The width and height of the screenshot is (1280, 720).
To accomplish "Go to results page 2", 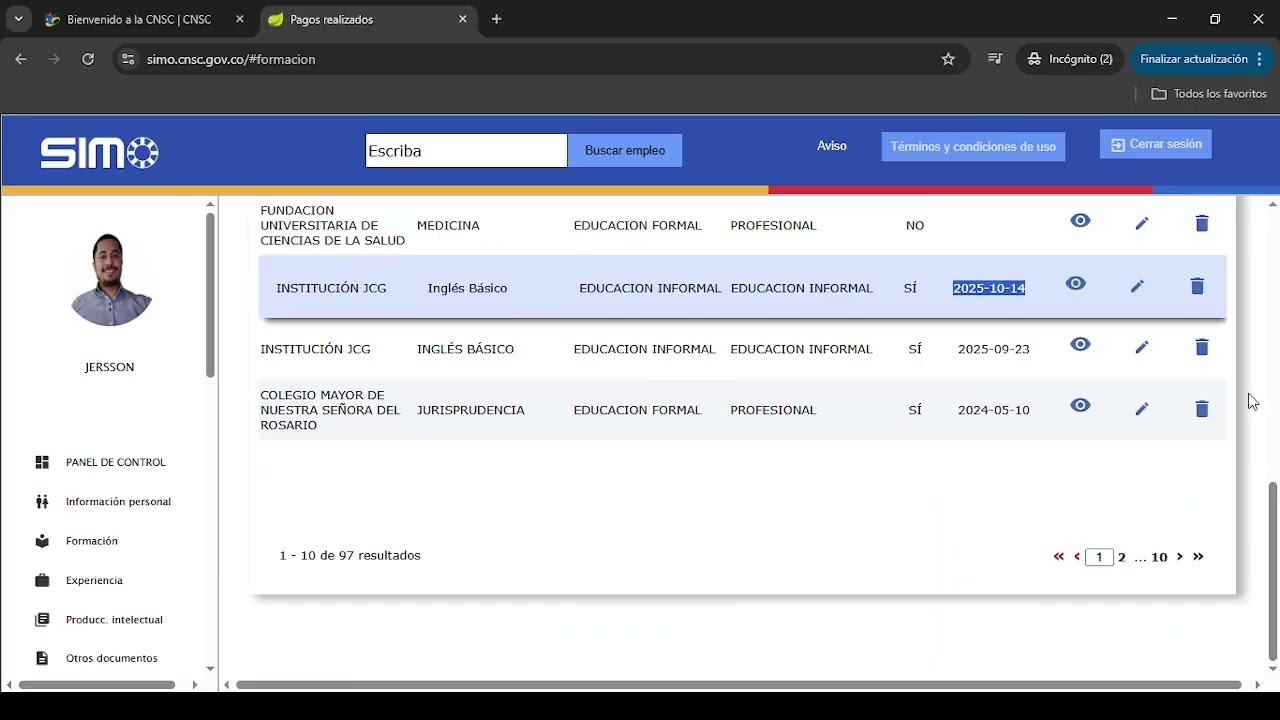I will coord(1122,557).
